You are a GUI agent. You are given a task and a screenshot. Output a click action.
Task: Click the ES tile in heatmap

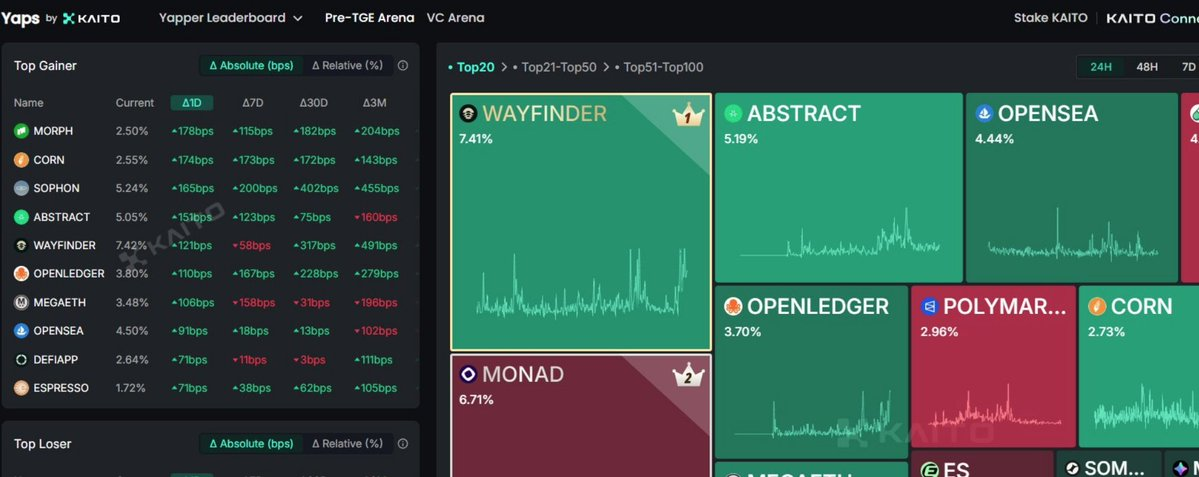[983, 464]
